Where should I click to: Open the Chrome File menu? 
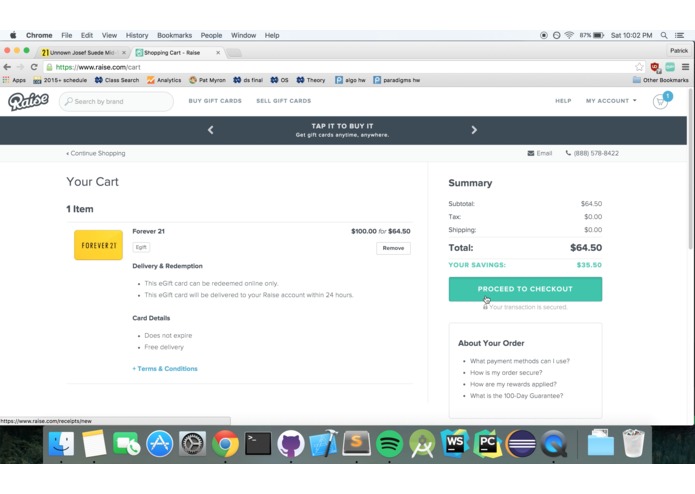tap(66, 35)
